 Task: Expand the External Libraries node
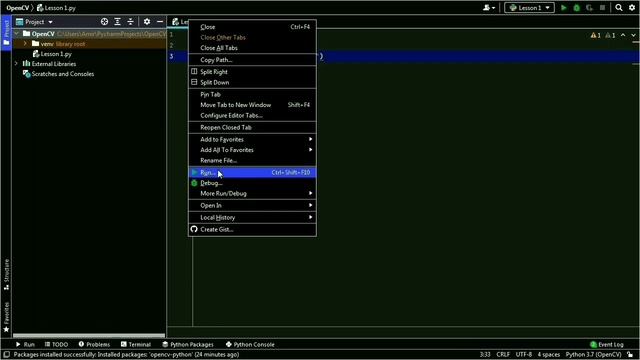click(x=17, y=64)
